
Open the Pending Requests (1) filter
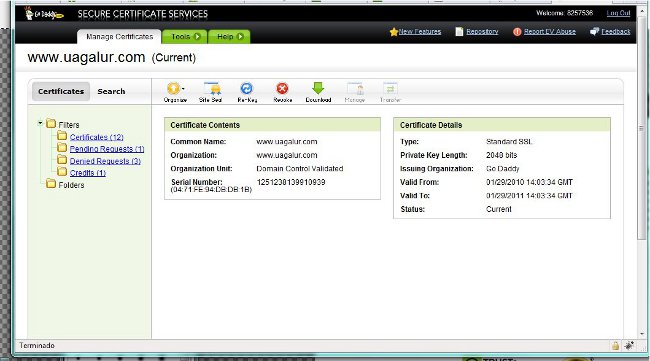pyautogui.click(x=107, y=149)
